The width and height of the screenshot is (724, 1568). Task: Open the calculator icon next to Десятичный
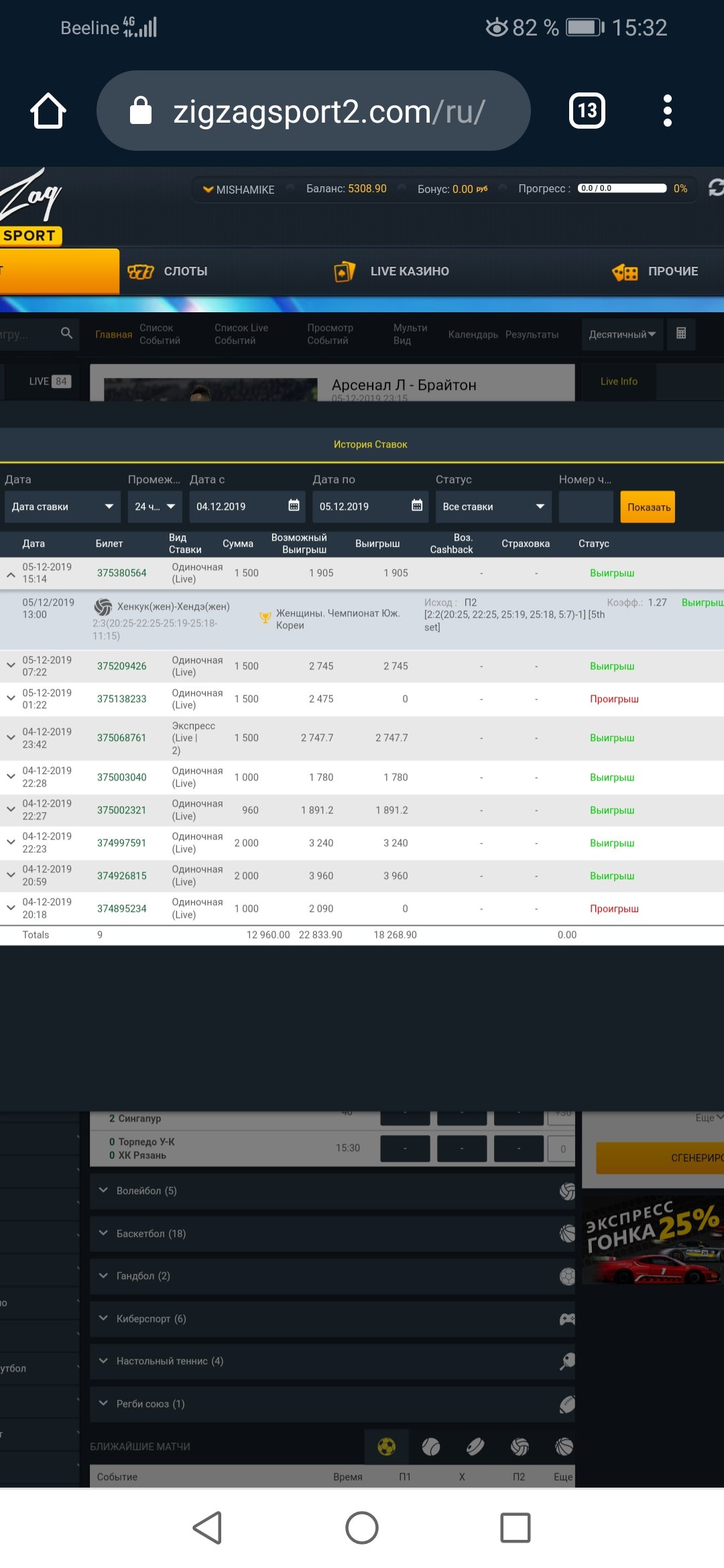[x=681, y=334]
